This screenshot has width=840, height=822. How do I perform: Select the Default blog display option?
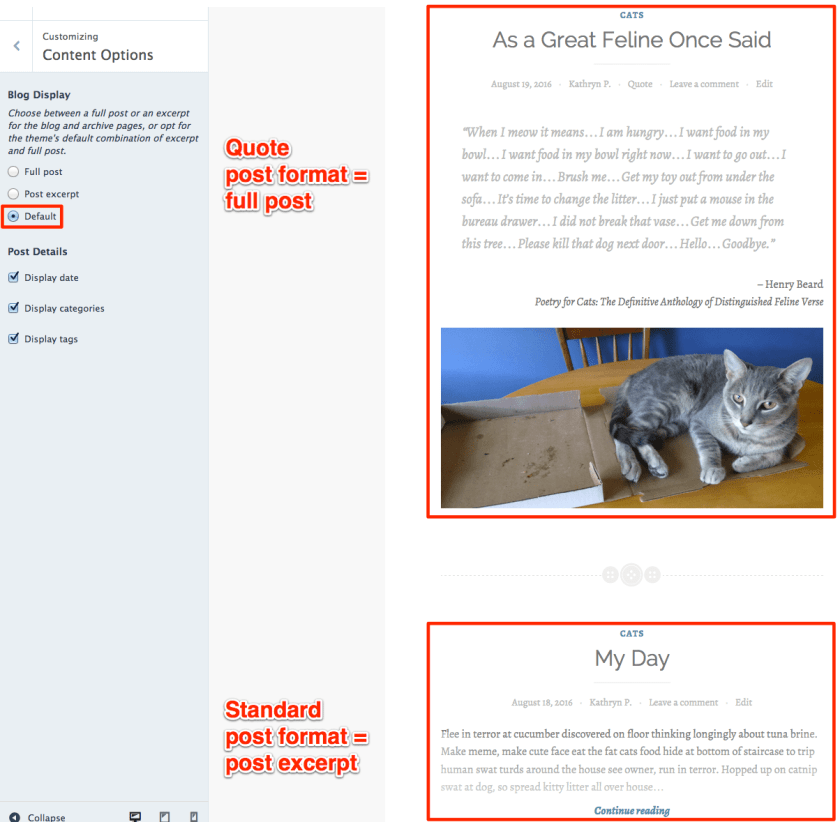click(x=14, y=216)
